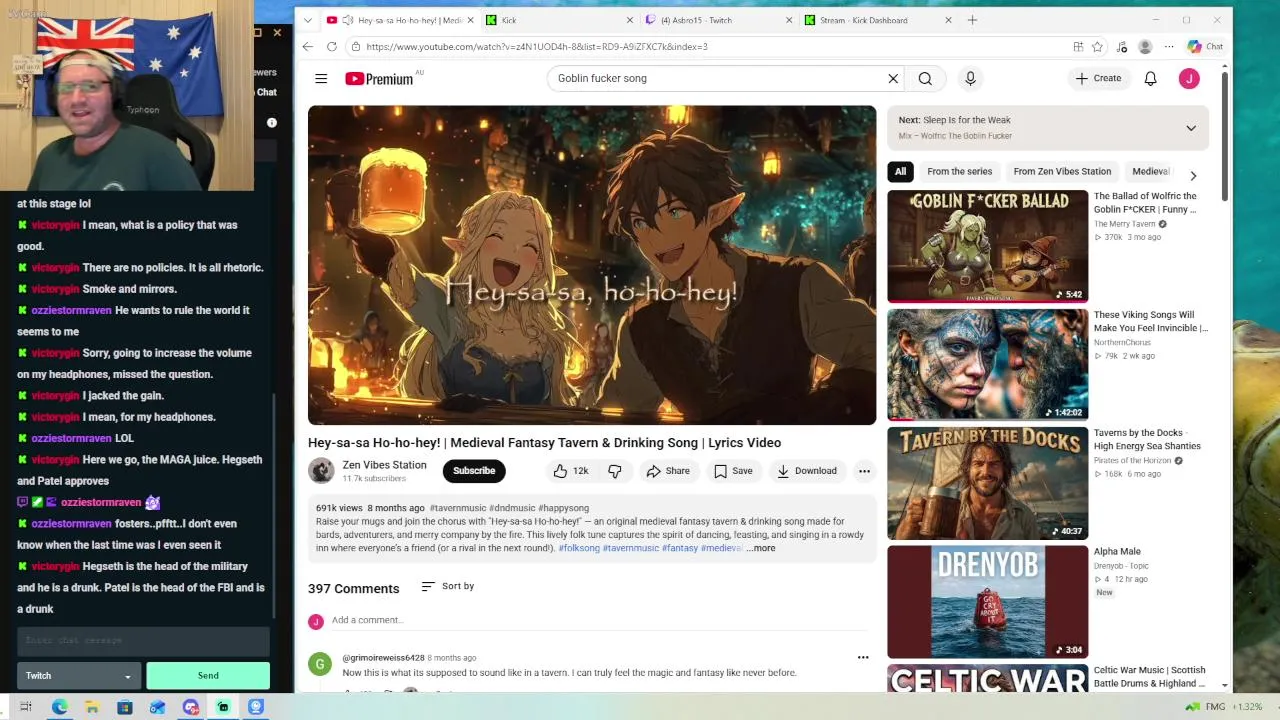Run search with the magnifier button
This screenshot has height=720, width=1280.
click(925, 78)
